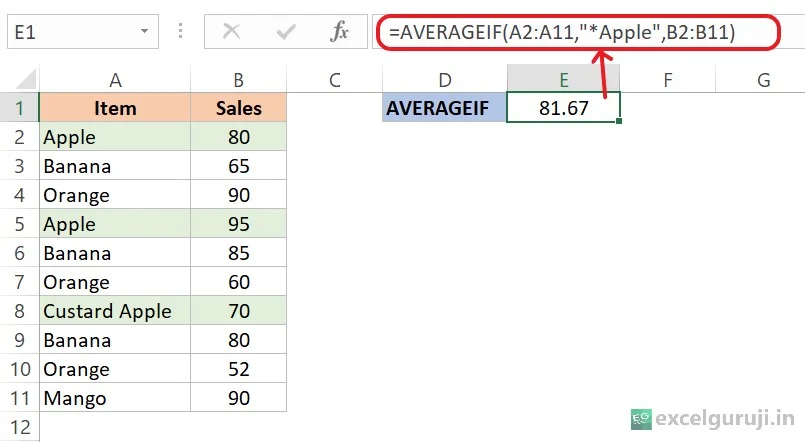Click the fill handle of cell E1
The image size is (805, 442).
click(x=619, y=121)
